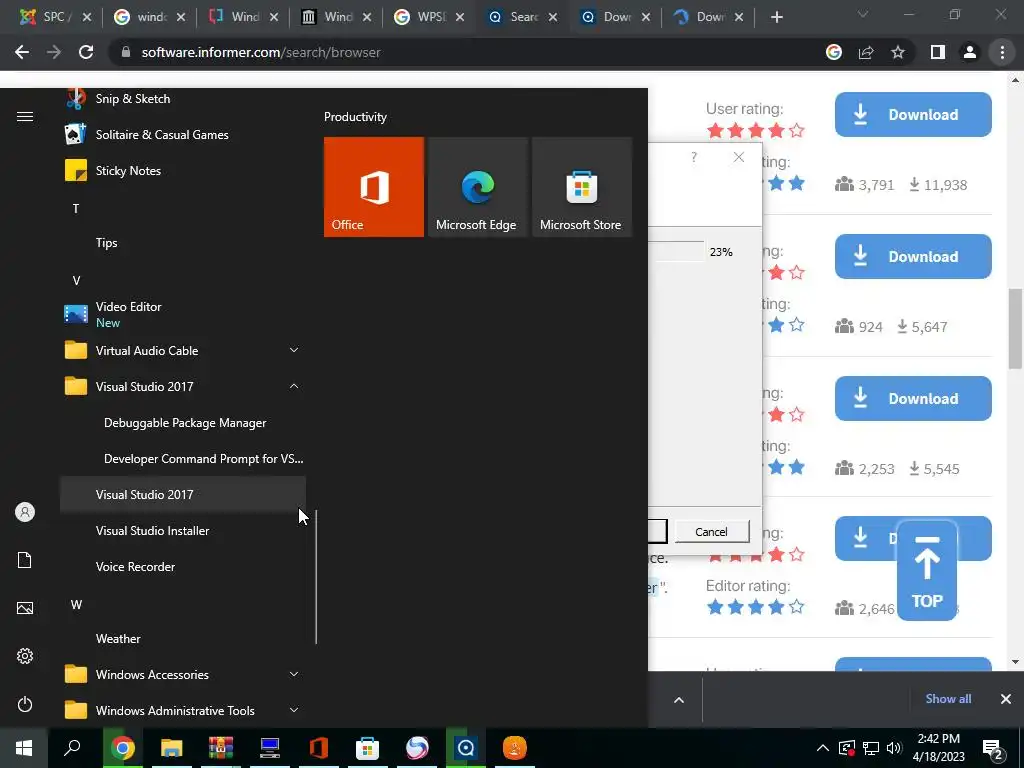Open Snip & Sketch from Start menu
The width and height of the screenshot is (1024, 768).
[x=183, y=99]
